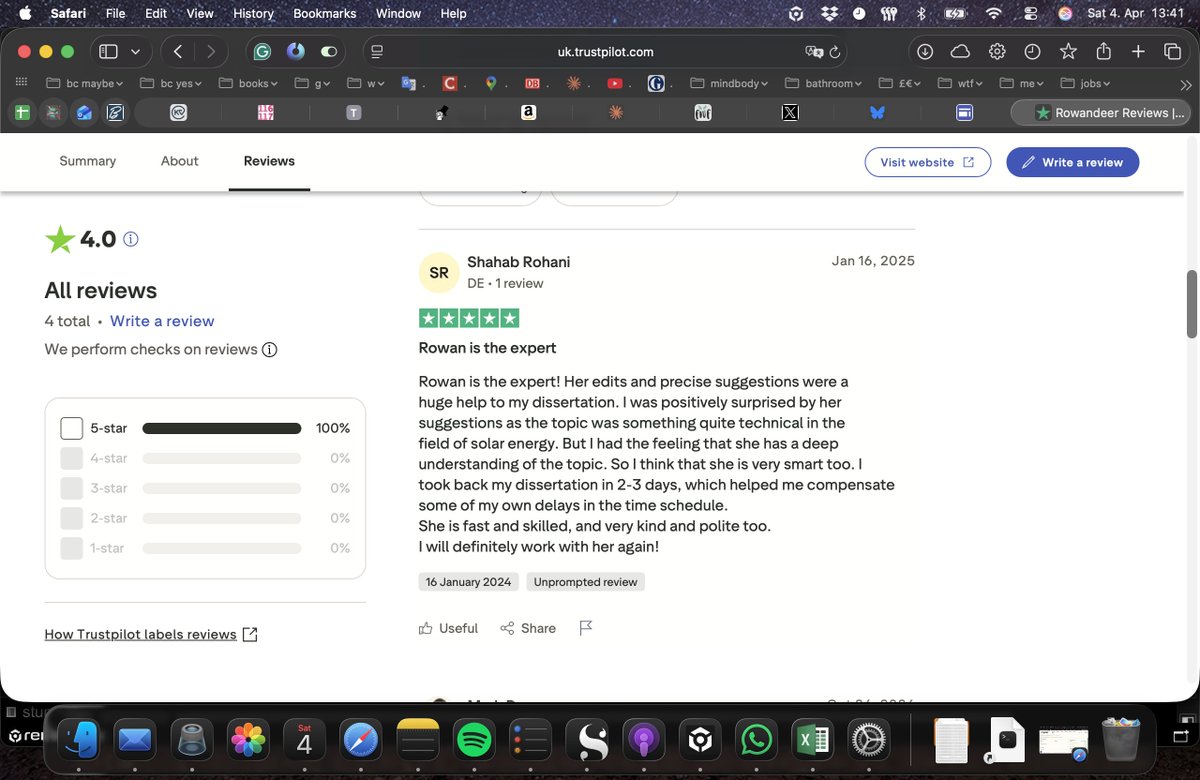The height and width of the screenshot is (780, 1200).
Task: Select the 5-star review filter checkbox
Action: [x=71, y=427]
